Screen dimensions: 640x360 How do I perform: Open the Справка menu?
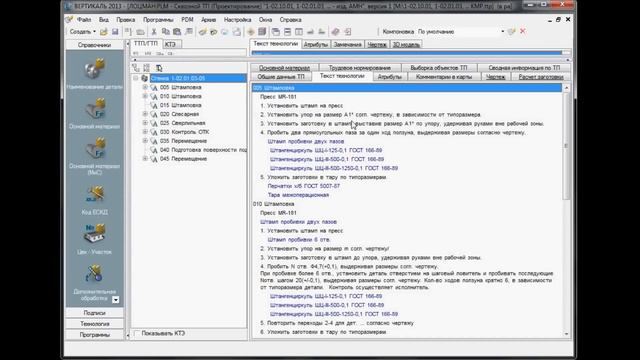(291, 20)
